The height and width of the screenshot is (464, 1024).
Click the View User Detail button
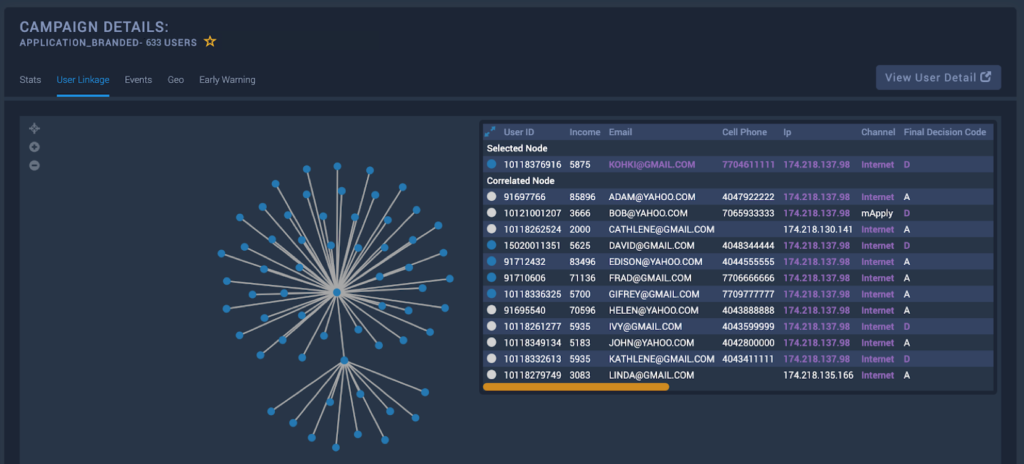click(x=938, y=77)
